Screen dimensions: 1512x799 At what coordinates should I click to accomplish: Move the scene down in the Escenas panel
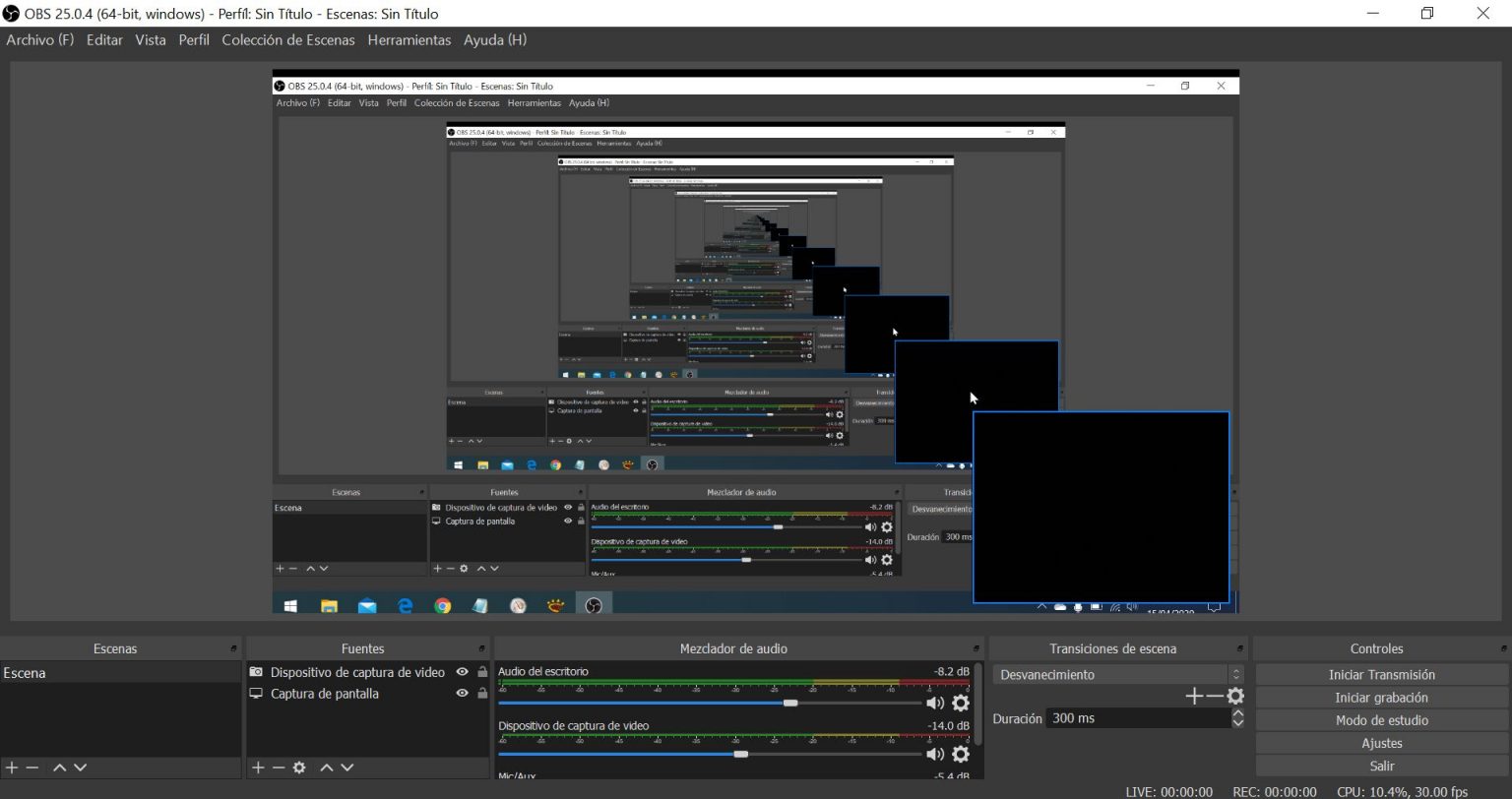click(80, 768)
